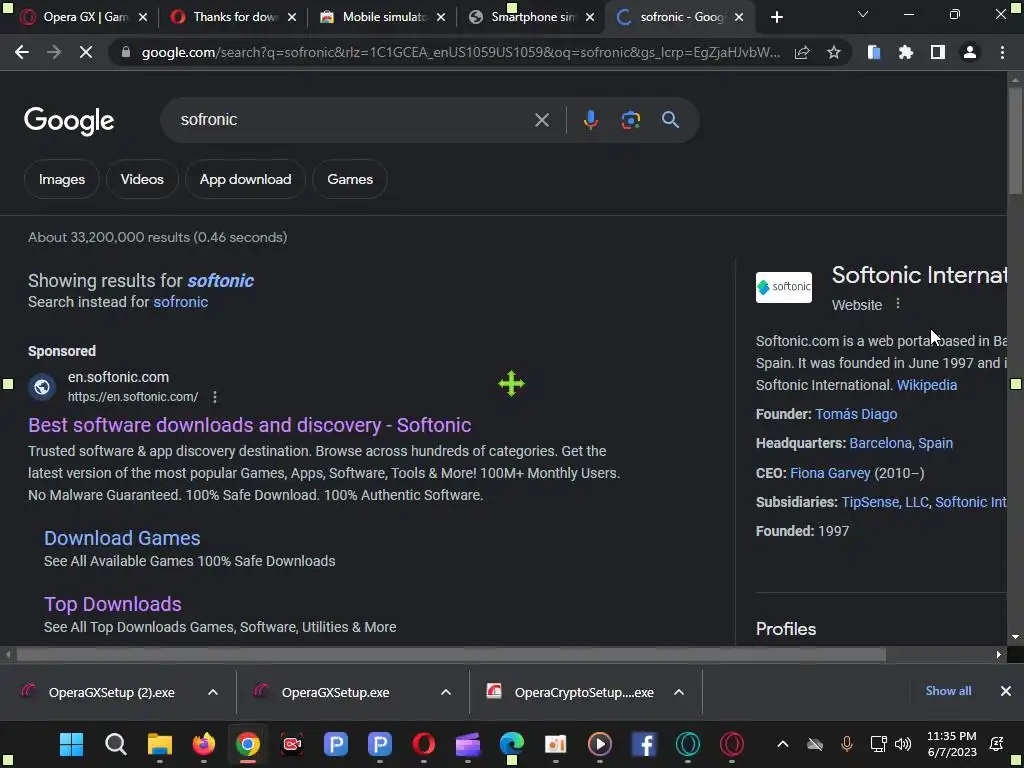This screenshot has width=1024, height=768.
Task: Focus the Google search input field
Action: 353,120
